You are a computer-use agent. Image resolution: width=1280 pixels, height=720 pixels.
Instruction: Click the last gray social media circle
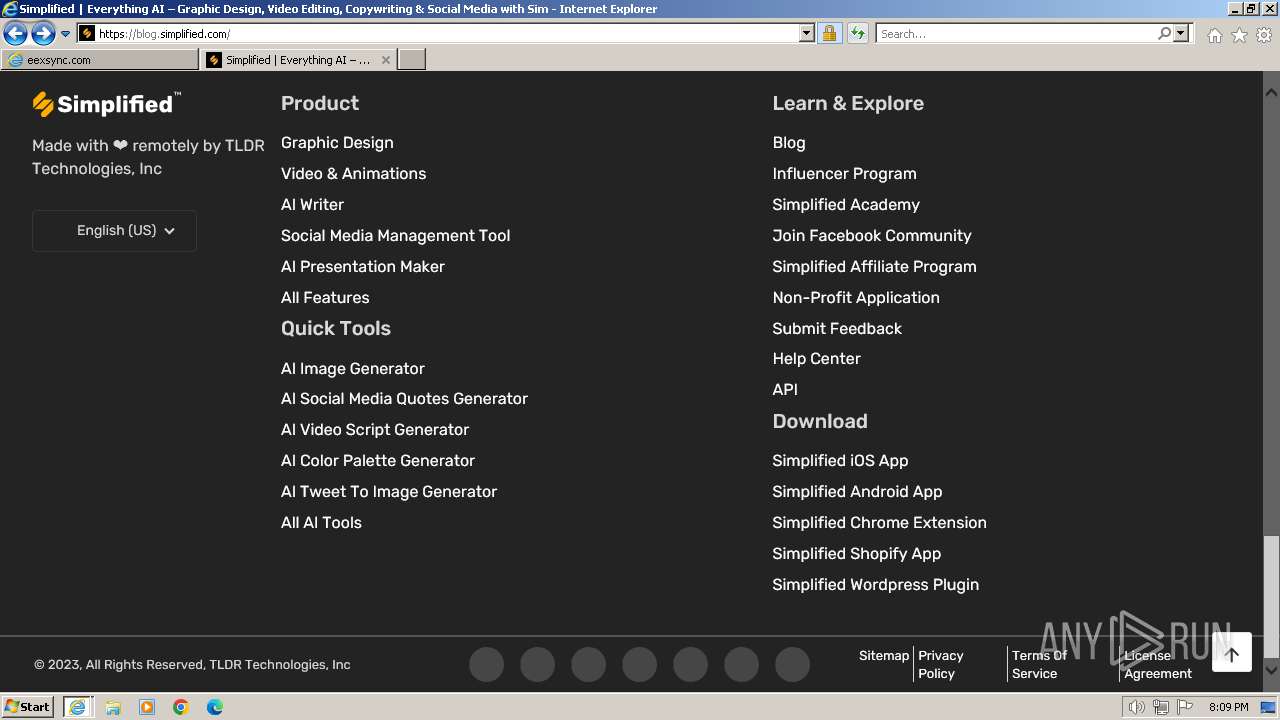[x=793, y=664]
